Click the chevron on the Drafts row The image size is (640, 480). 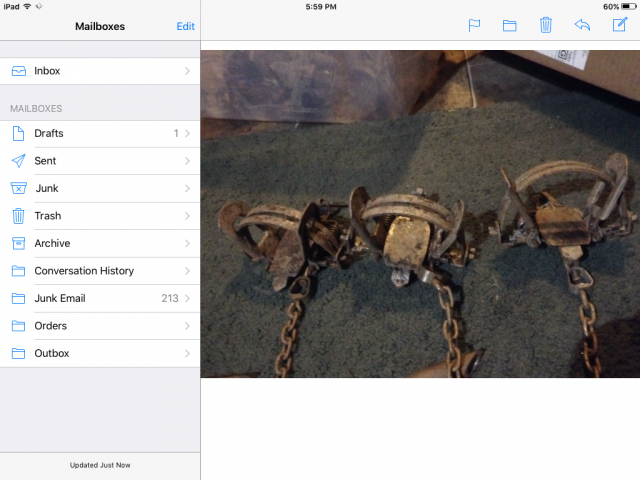(187, 133)
